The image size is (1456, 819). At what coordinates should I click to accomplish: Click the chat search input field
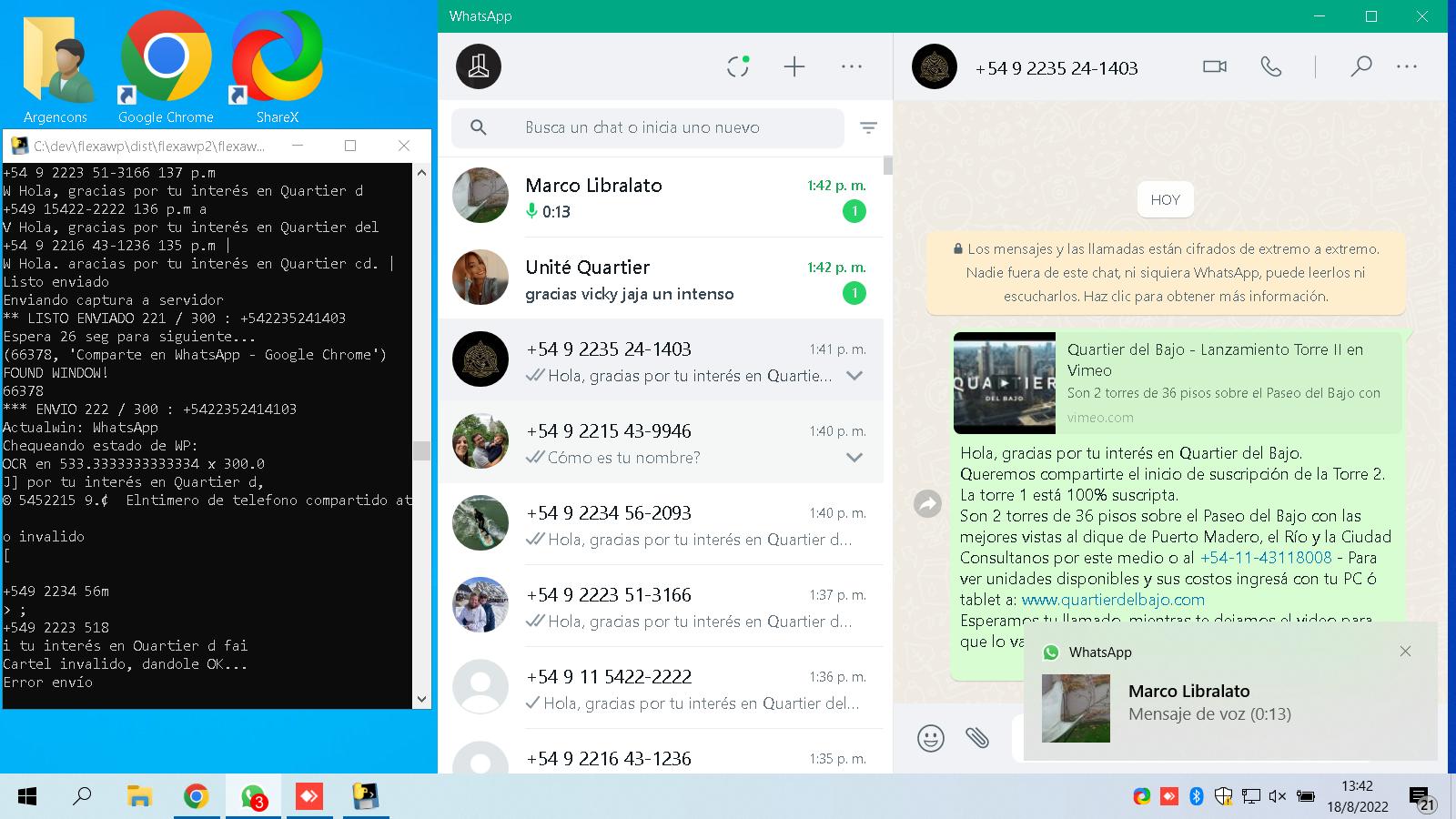[648, 128]
